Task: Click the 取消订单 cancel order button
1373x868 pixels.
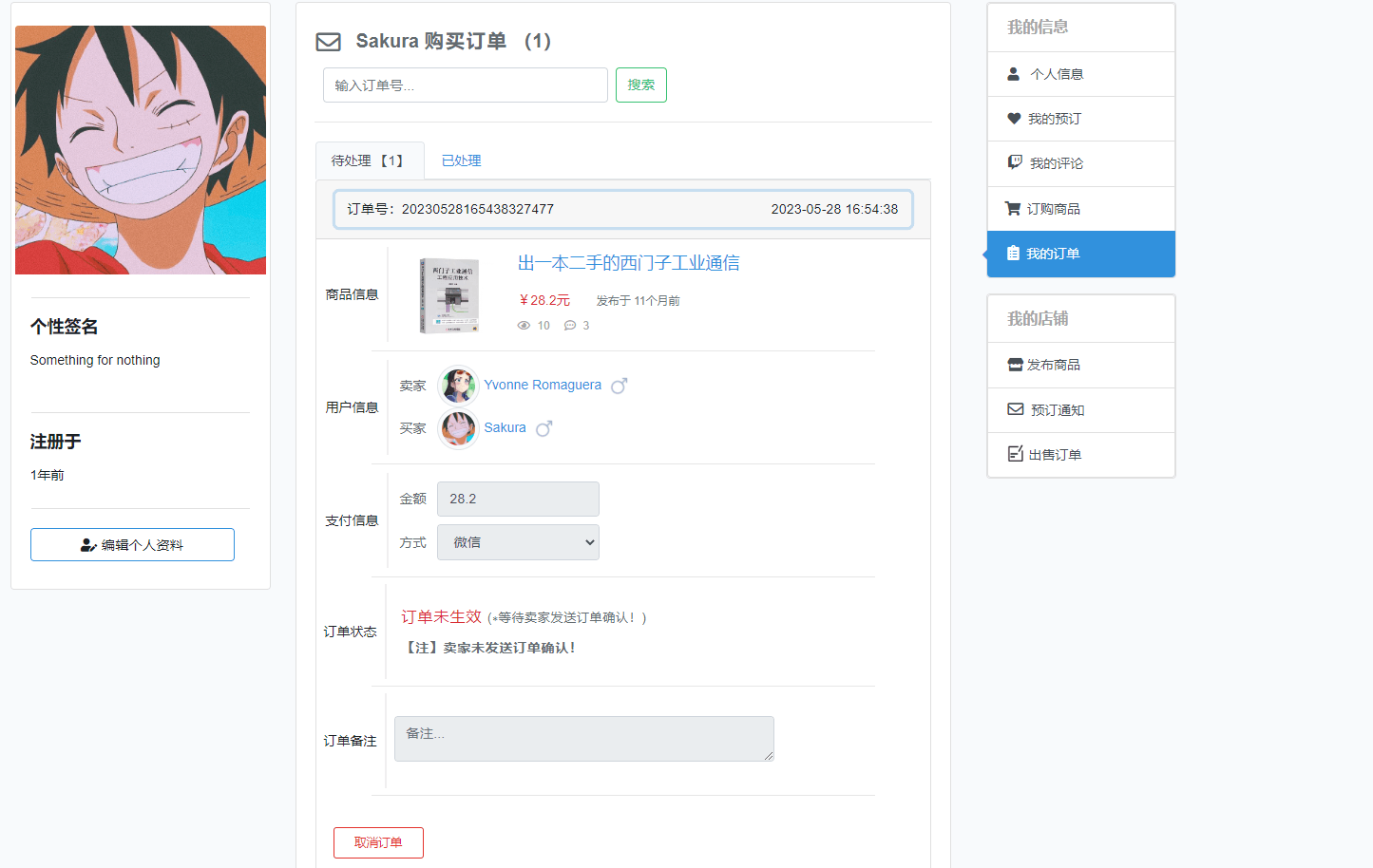Action: 378,842
